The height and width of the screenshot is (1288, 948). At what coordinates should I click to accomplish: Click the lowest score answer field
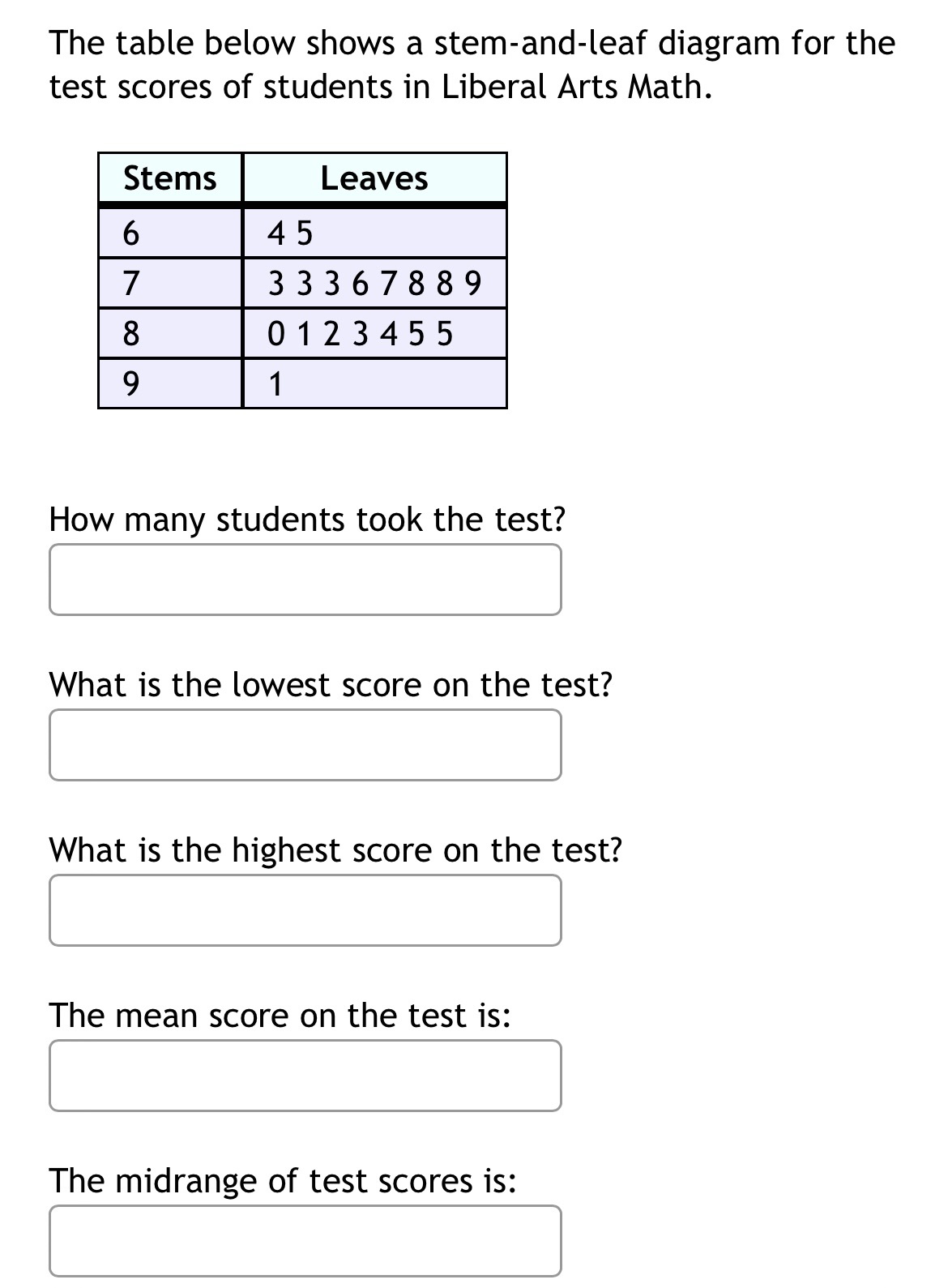[x=305, y=744]
